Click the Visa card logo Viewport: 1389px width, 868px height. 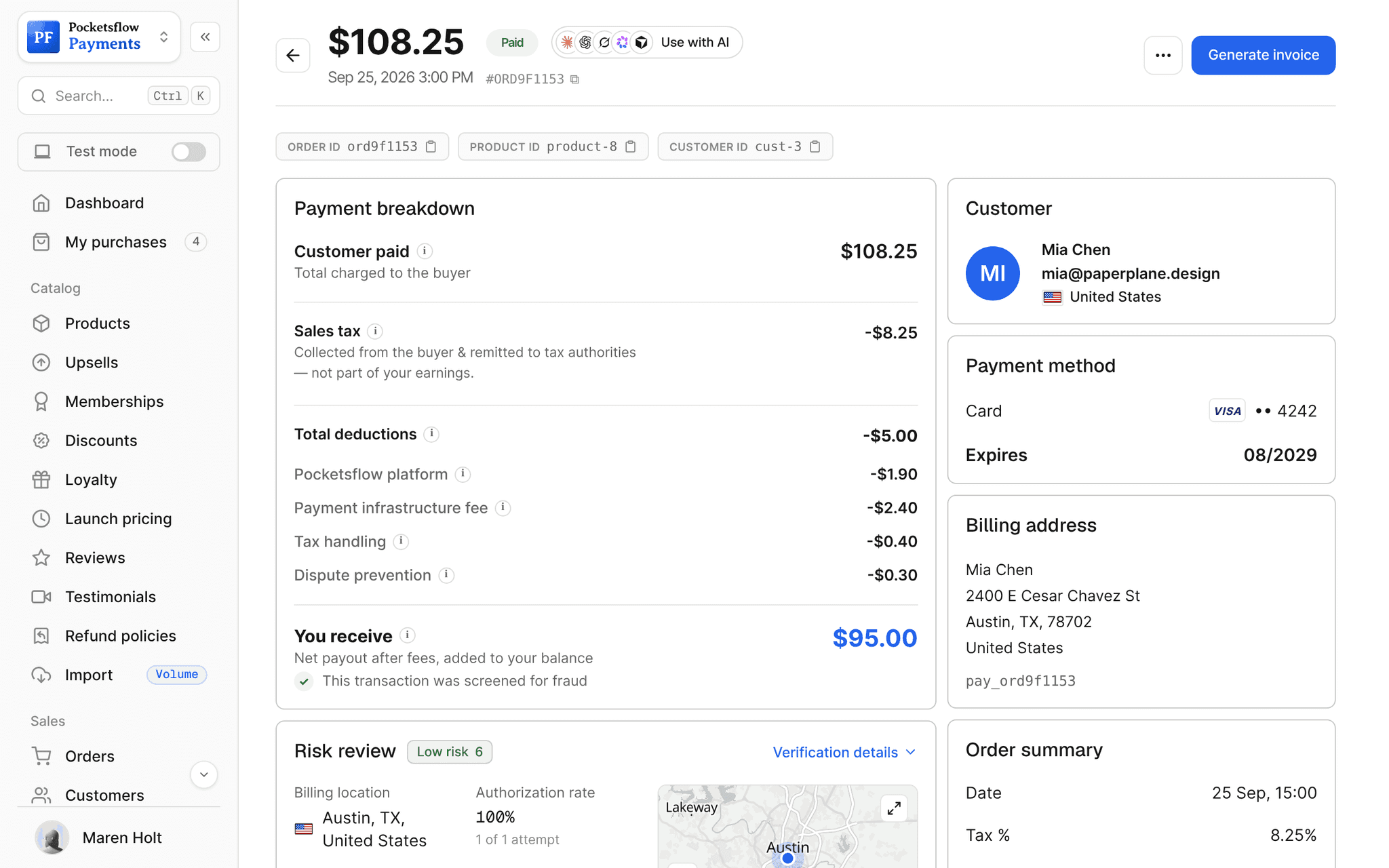pos(1227,411)
